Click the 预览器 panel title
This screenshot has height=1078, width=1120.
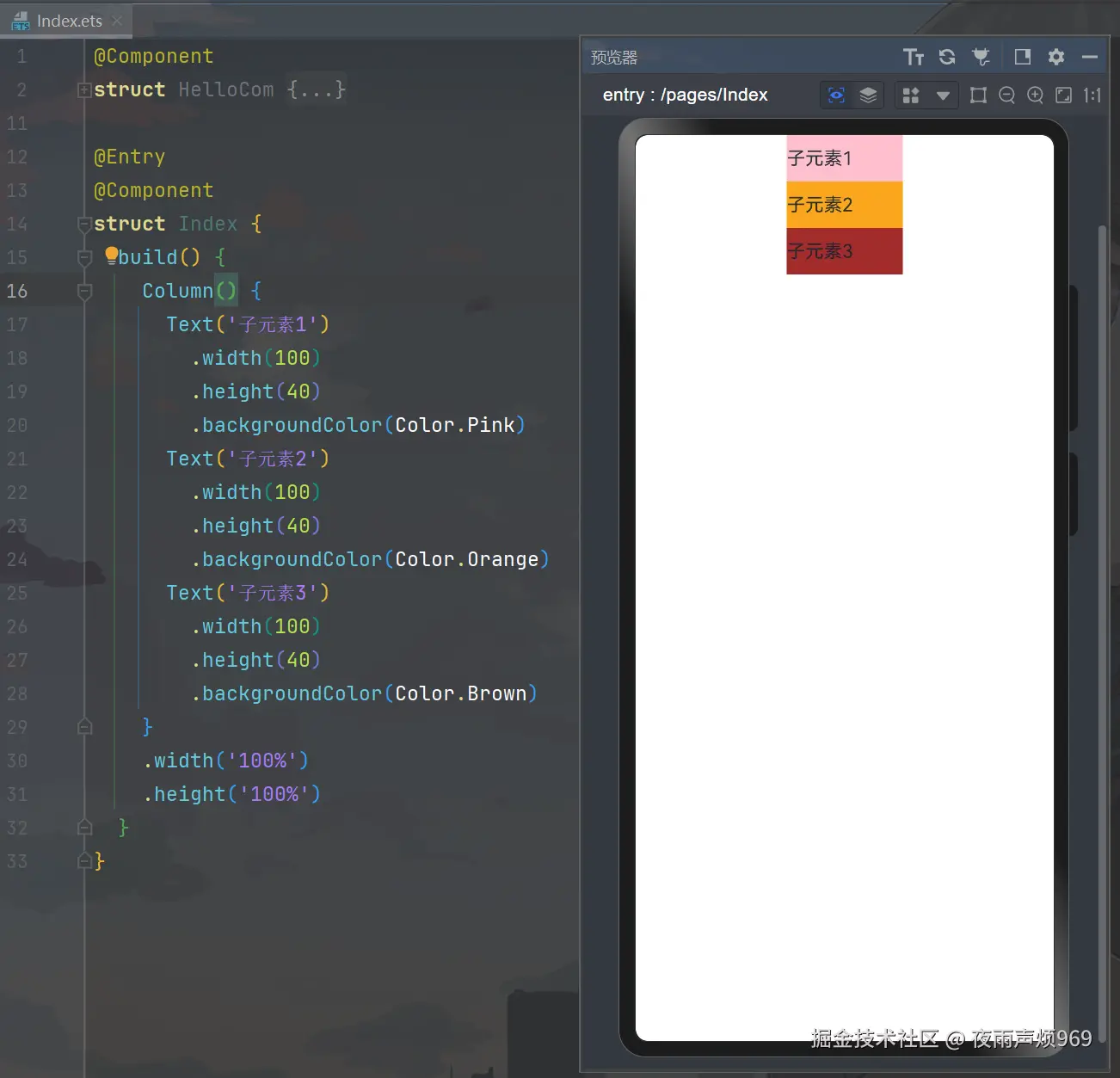click(x=614, y=58)
